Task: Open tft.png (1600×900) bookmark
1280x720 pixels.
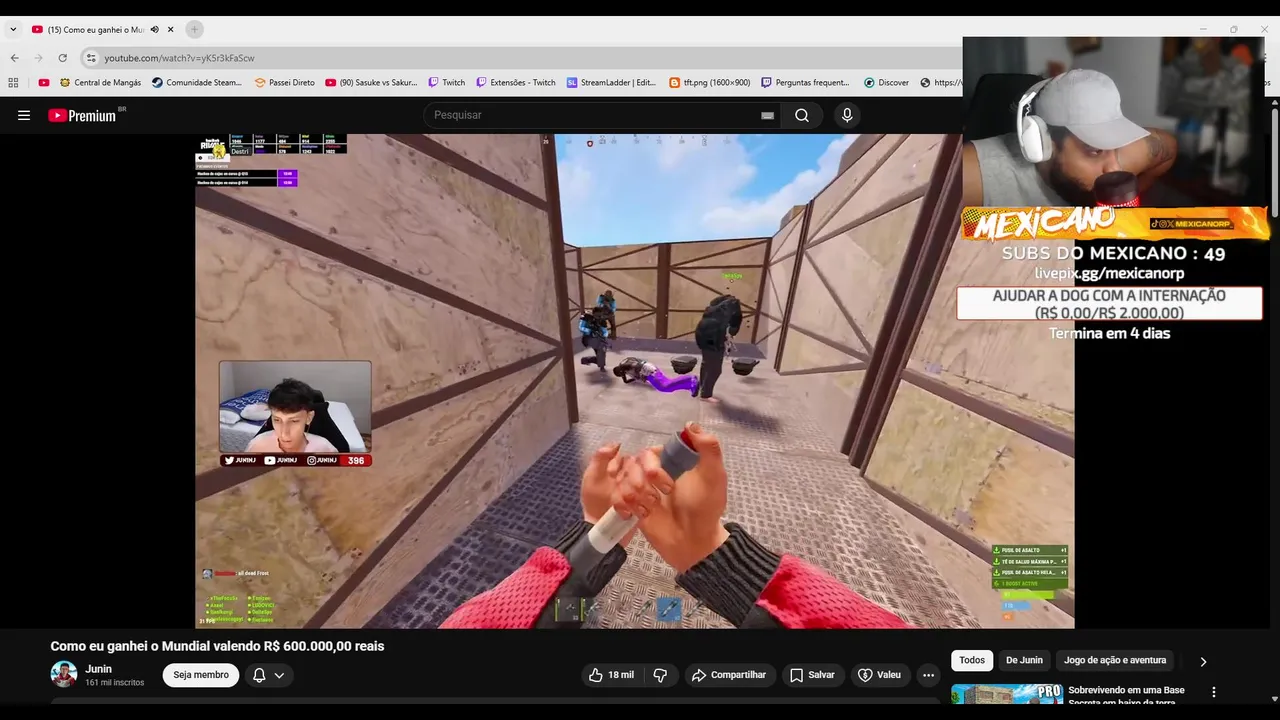Action: 709,83
